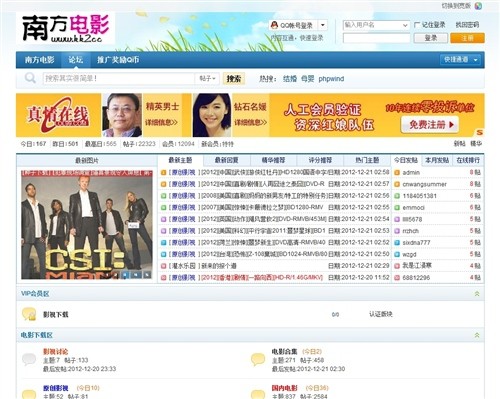Image resolution: width=500 pixels, height=399 pixels.
Task: Click the orange icon beside admin
Action: (397, 173)
